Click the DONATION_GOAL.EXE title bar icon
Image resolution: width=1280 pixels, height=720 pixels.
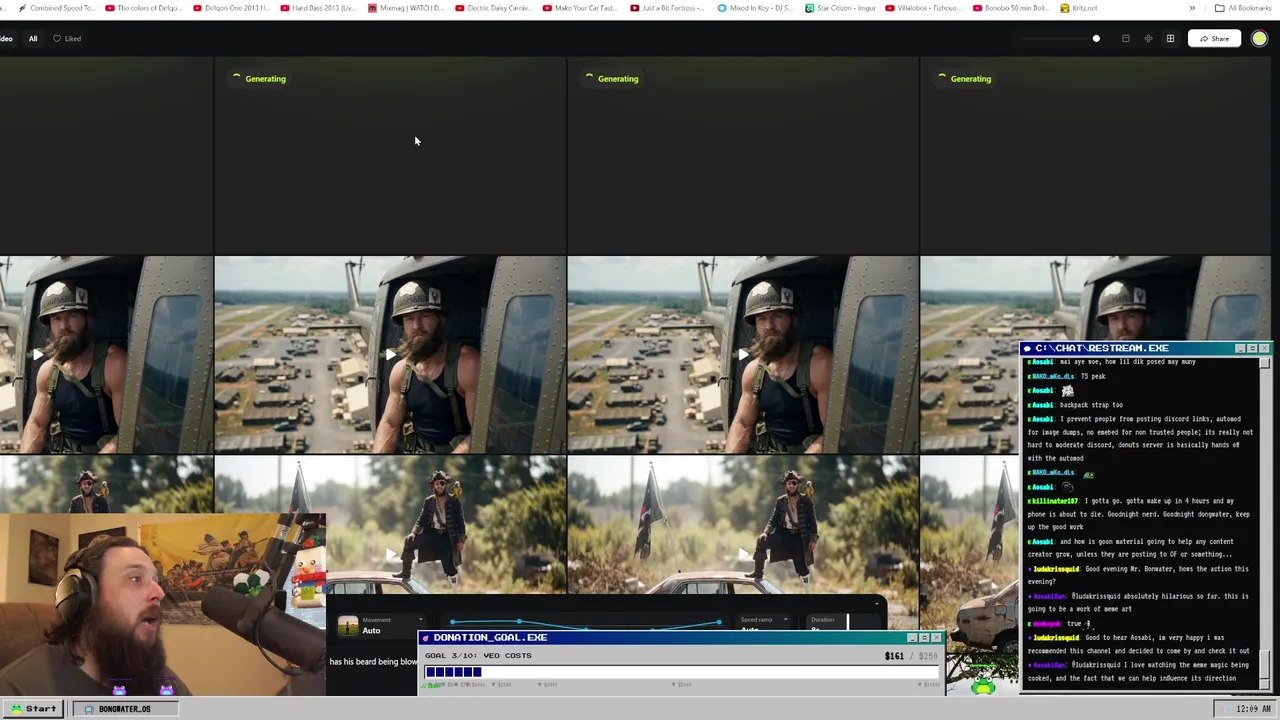click(x=426, y=637)
